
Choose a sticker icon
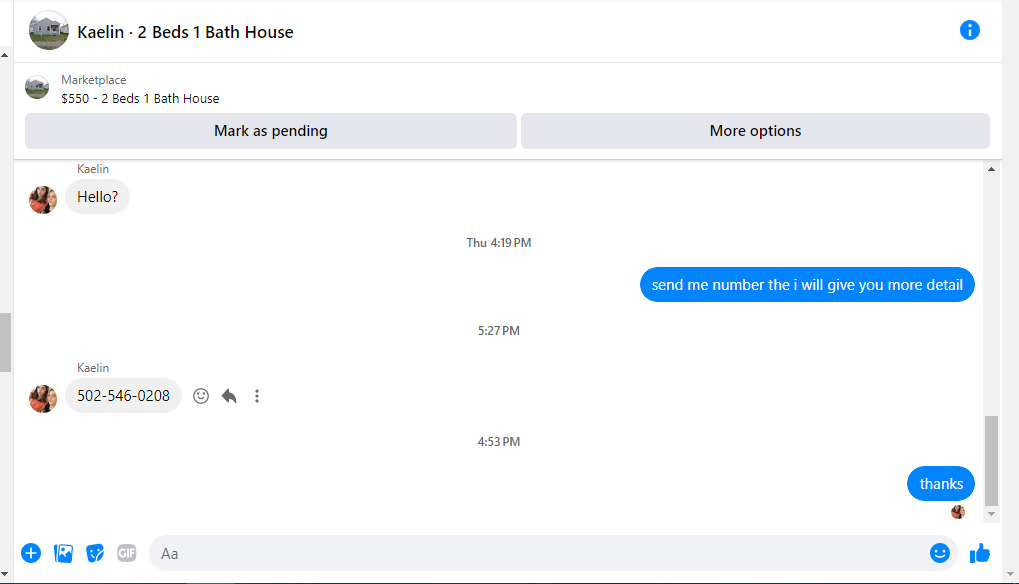95,553
